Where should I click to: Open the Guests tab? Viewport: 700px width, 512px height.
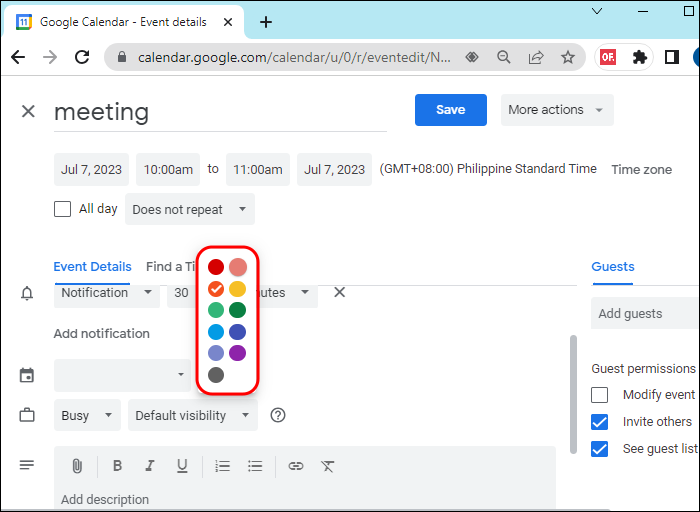point(613,267)
